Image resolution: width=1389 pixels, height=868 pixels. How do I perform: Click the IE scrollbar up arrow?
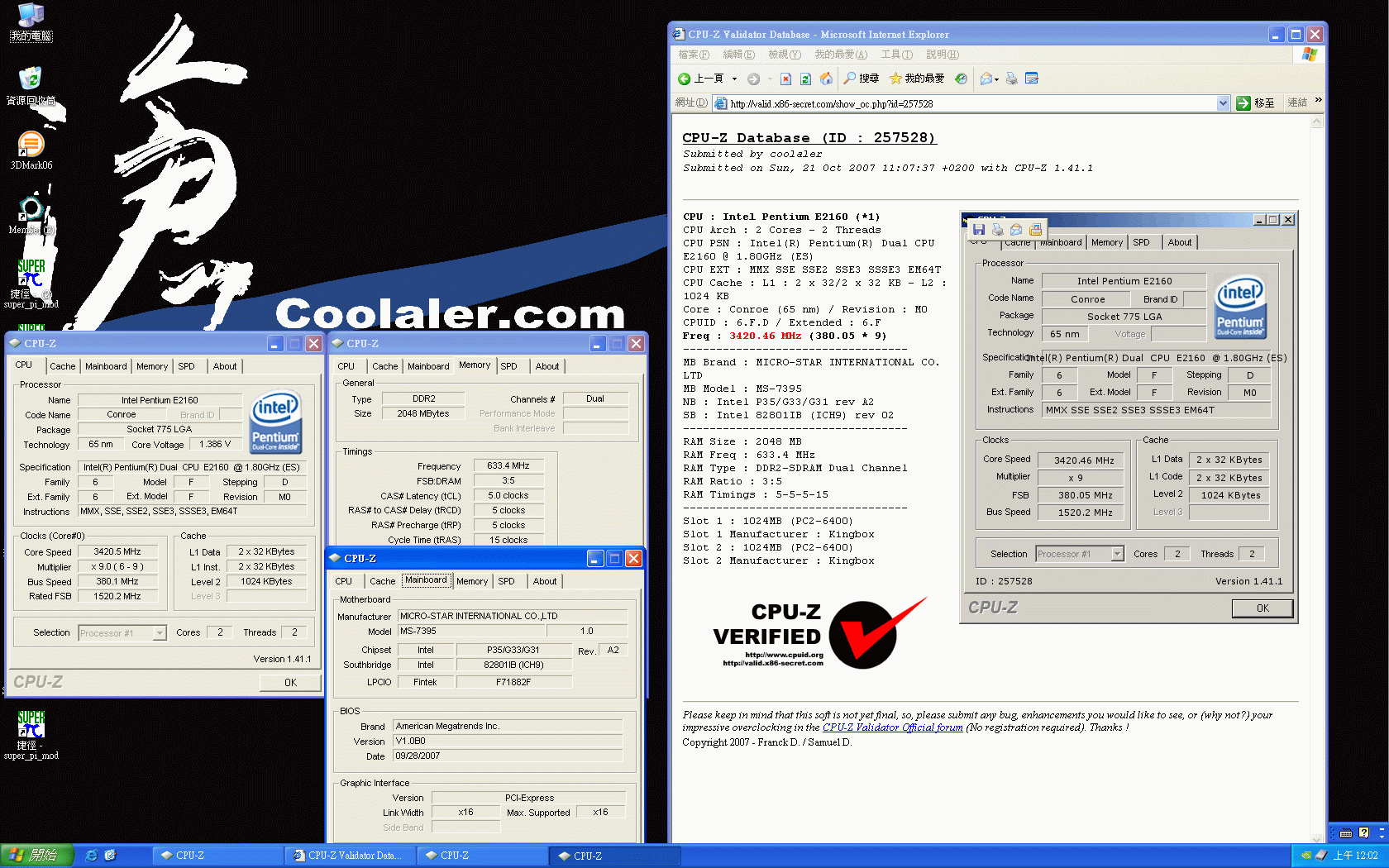(1317, 122)
